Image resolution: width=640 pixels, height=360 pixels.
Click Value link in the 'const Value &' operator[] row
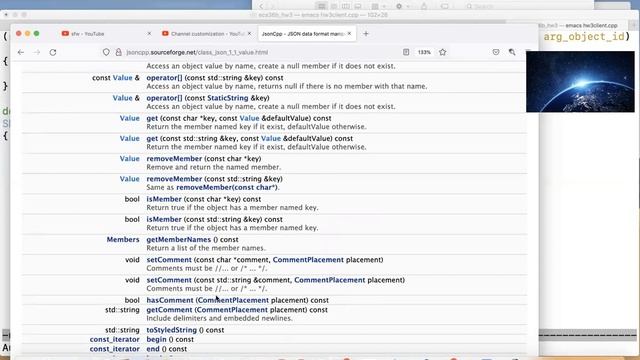pyautogui.click(x=122, y=78)
